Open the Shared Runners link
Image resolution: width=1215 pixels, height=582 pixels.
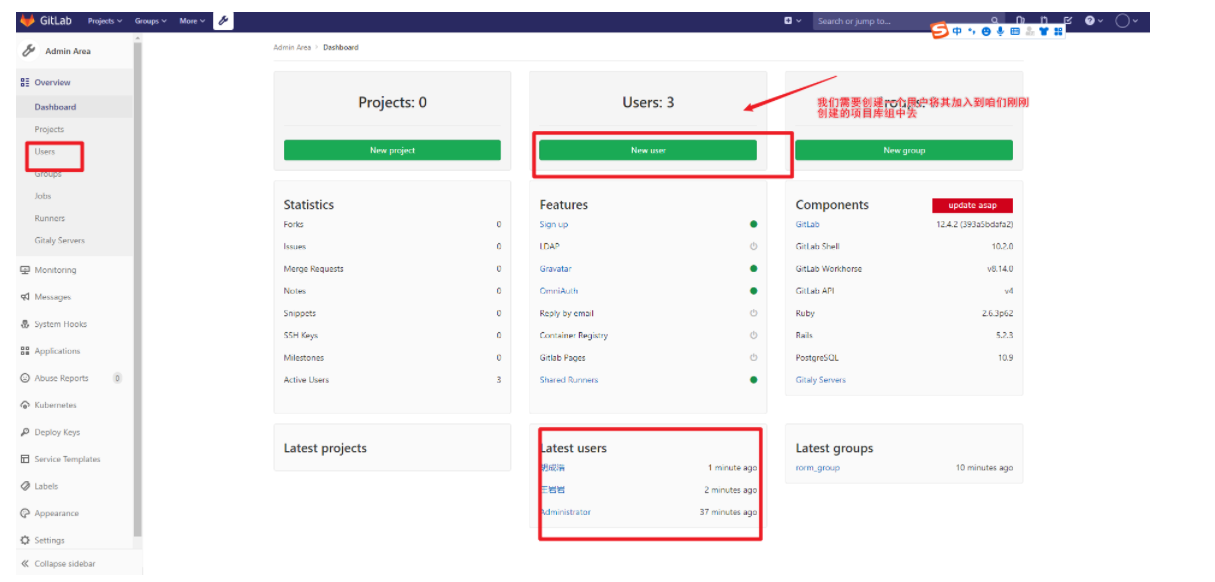coord(569,380)
